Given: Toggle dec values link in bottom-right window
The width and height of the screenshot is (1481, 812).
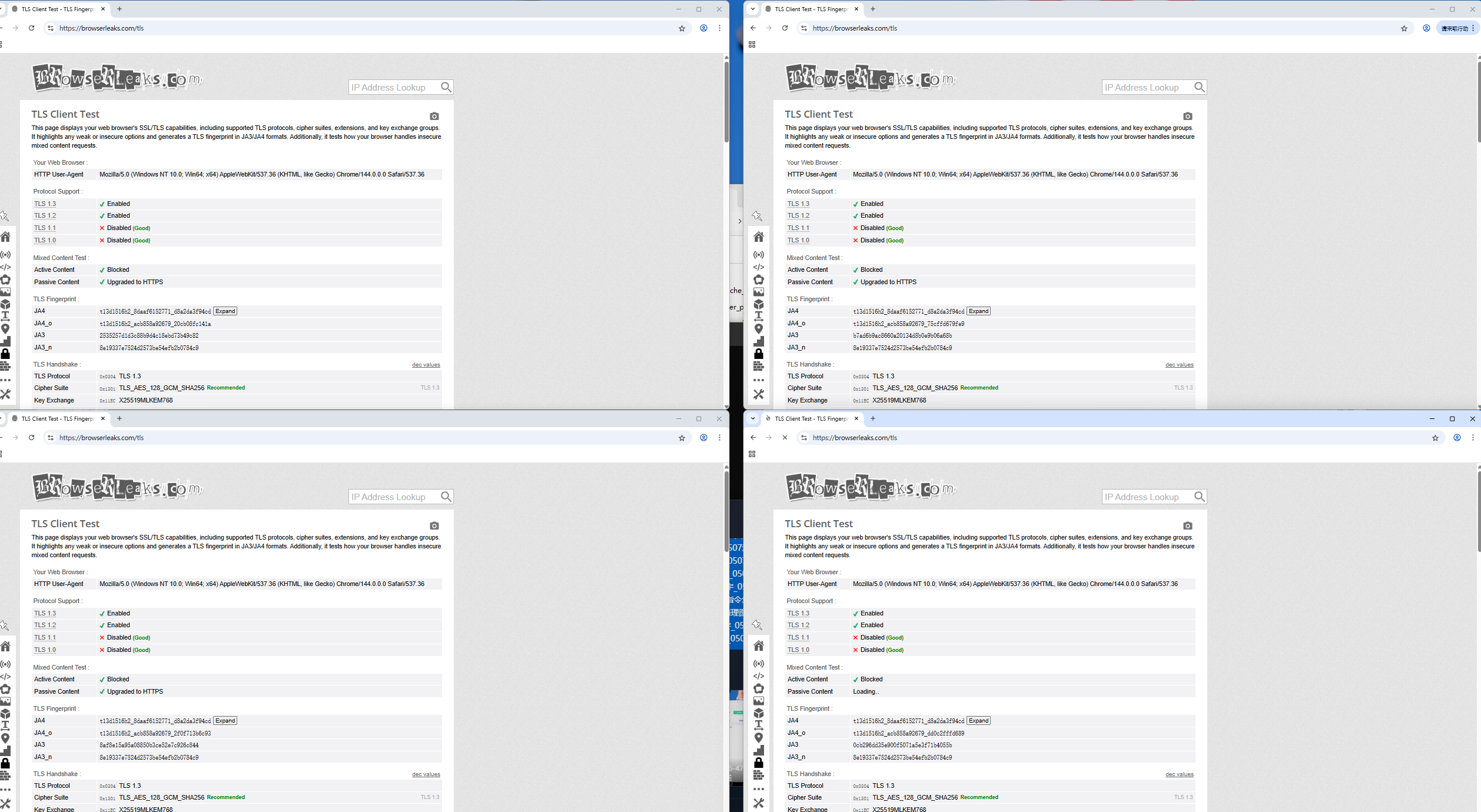Looking at the screenshot, I should pos(1180,774).
